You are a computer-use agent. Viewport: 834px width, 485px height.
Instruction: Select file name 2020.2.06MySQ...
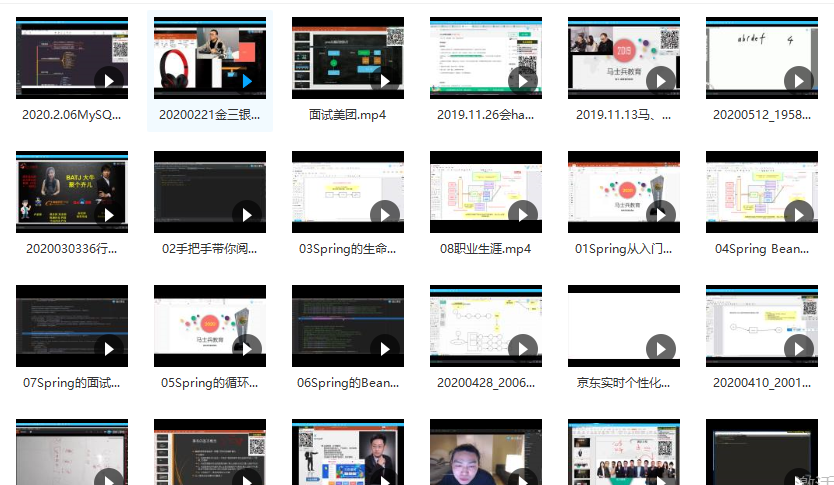tap(72, 115)
